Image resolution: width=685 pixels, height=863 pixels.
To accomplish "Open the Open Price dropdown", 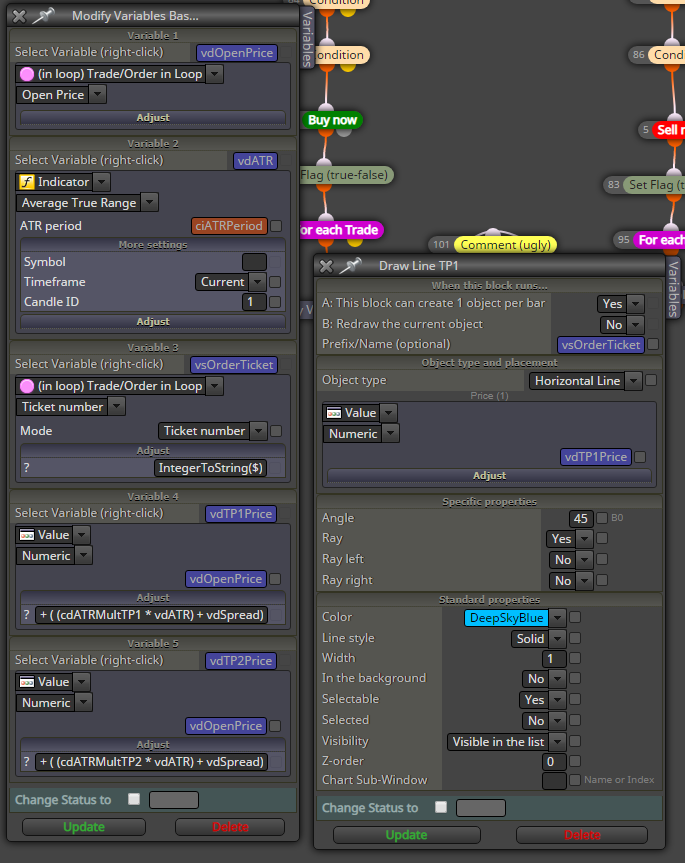I will 97,95.
